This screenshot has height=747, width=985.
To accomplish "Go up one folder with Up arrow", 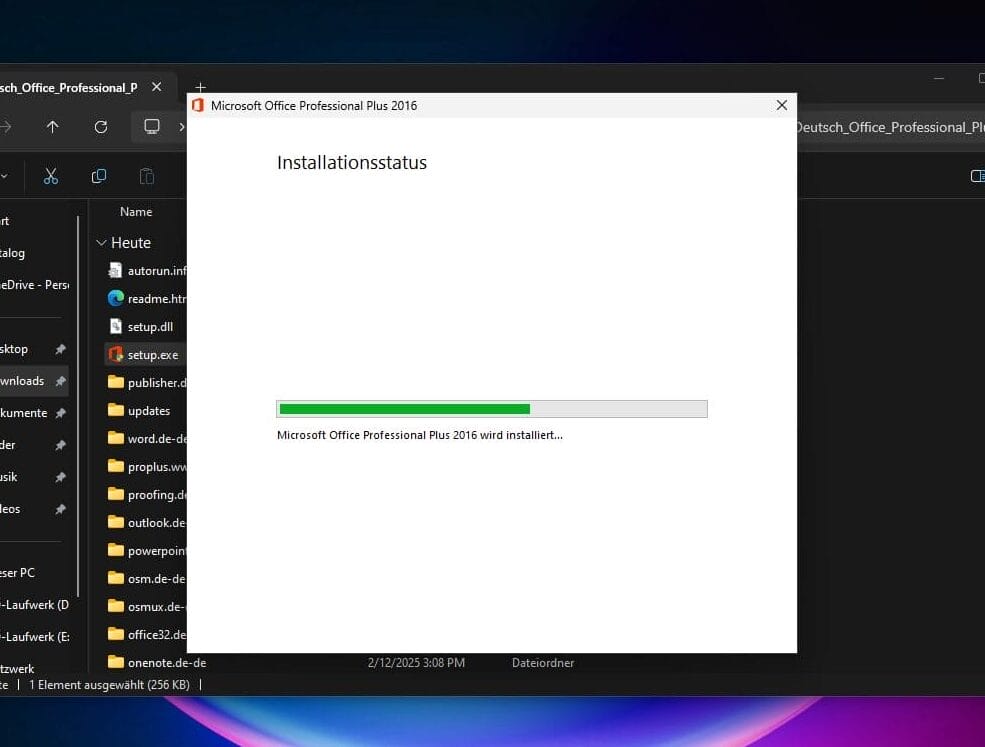I will point(53,127).
